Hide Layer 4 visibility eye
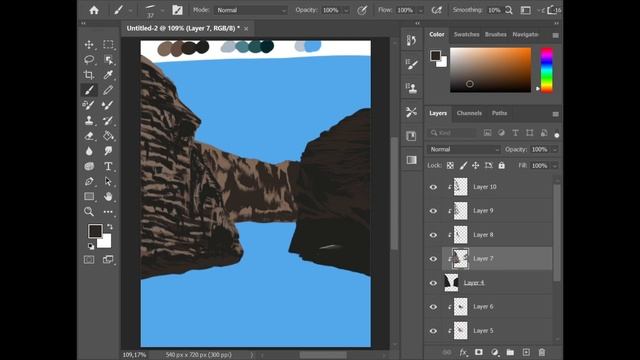Screen dimensions: 640x360 tap(433, 283)
